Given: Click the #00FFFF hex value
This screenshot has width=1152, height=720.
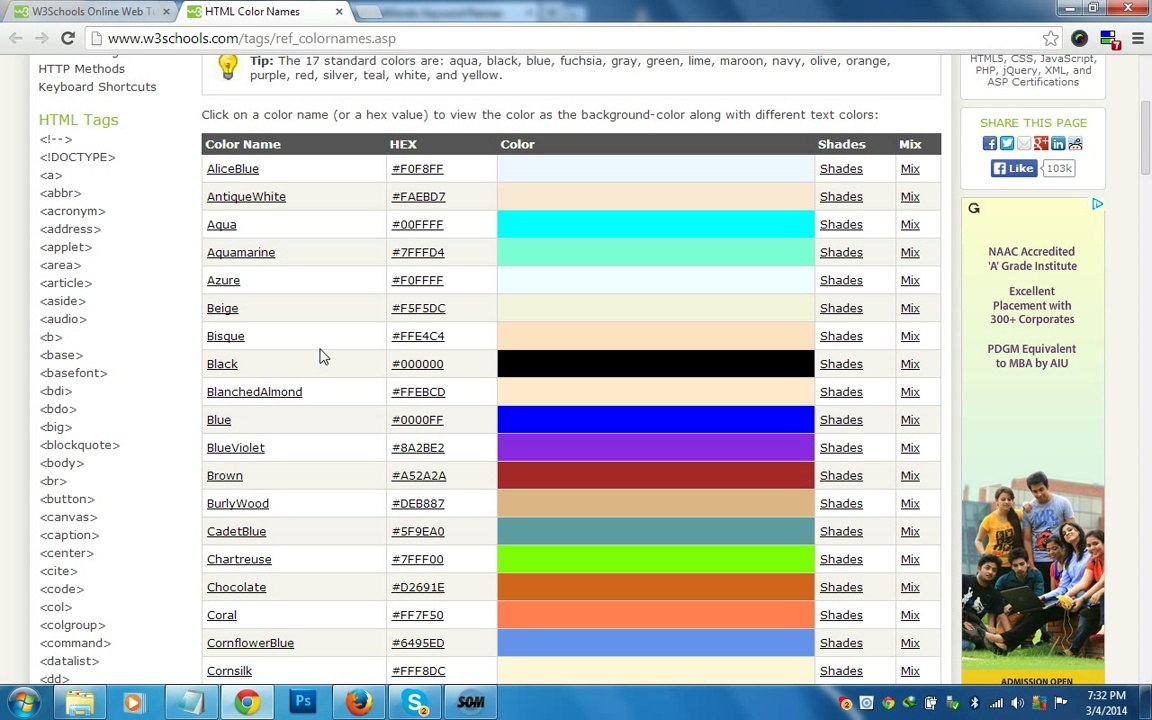Looking at the screenshot, I should pos(417,225).
